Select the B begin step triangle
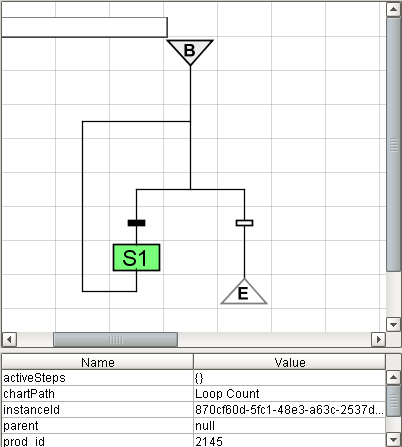402x447 pixels. coord(190,51)
